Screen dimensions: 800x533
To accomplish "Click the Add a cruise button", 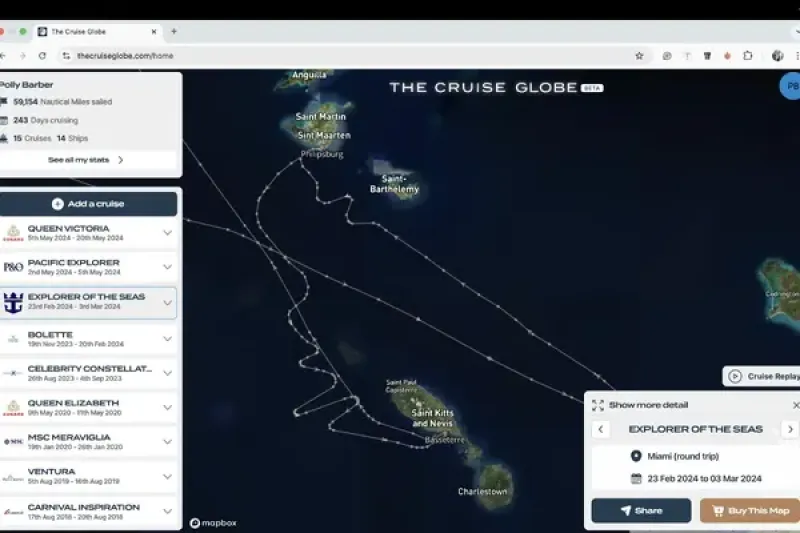I will coord(88,204).
